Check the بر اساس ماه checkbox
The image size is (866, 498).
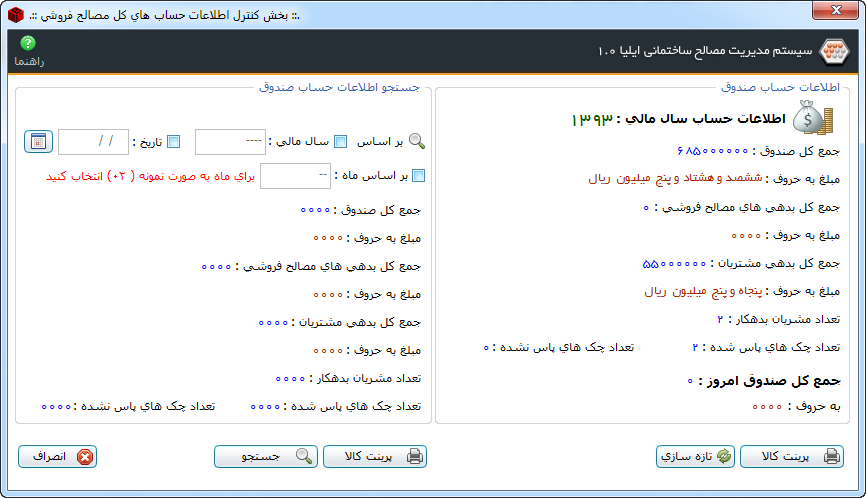[418, 176]
